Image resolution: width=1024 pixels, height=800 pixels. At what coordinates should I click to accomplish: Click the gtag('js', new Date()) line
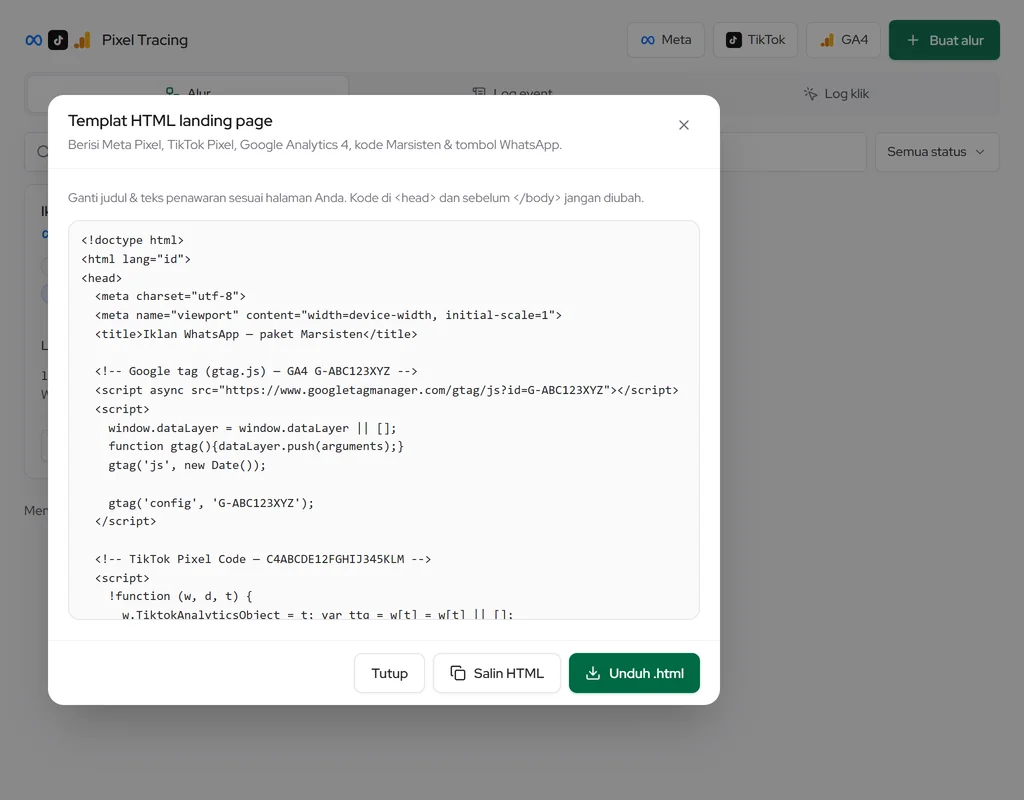pos(187,466)
